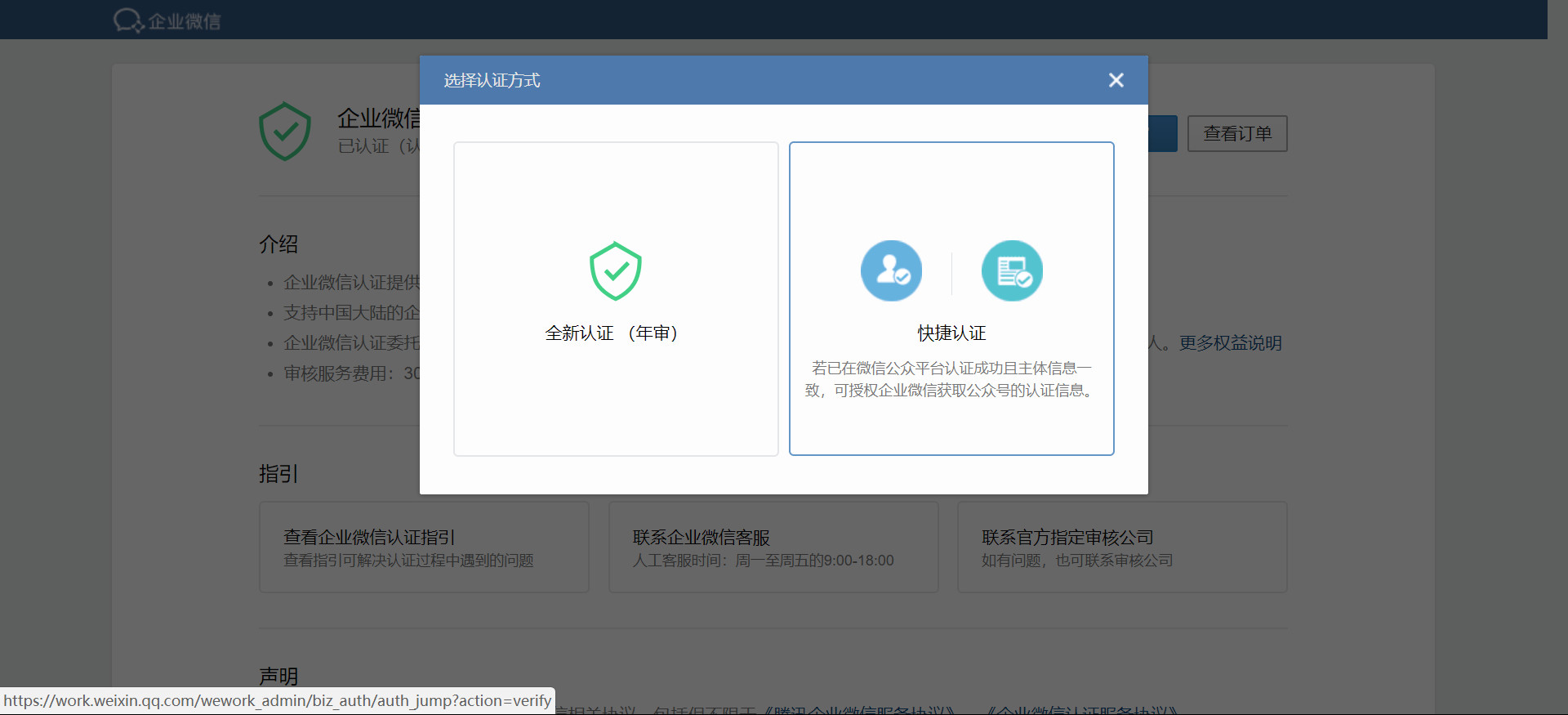Open 查看订单 on the background page
1568x715 pixels.
tap(1237, 133)
